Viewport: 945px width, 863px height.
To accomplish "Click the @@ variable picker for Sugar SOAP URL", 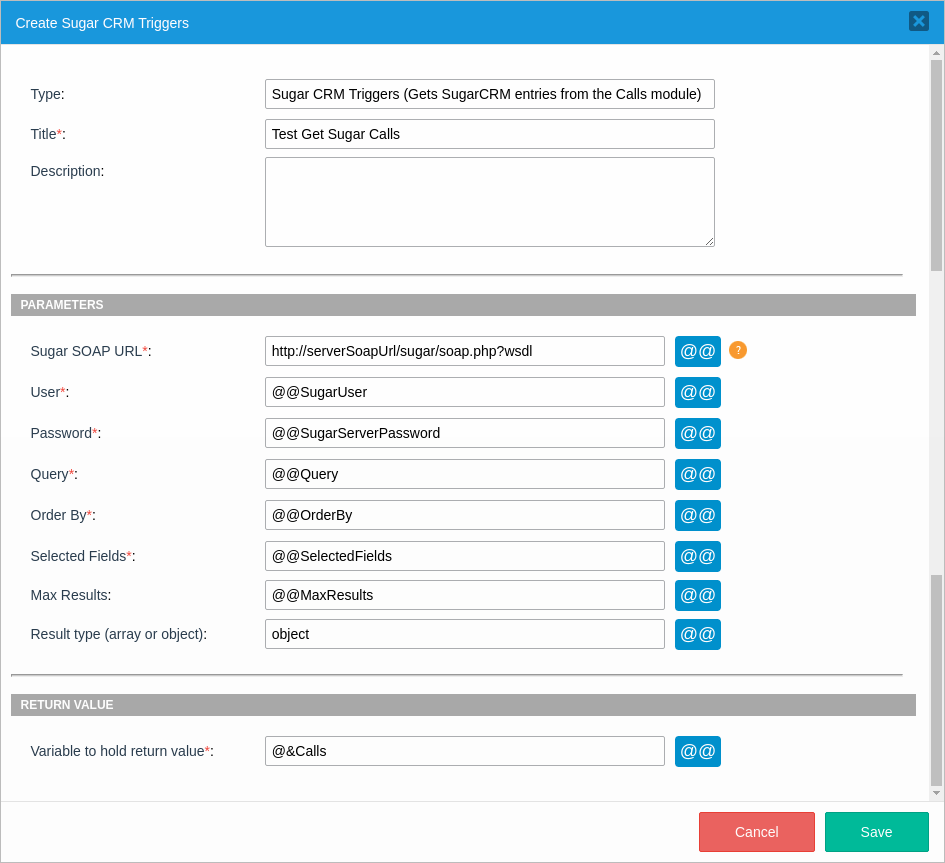I will click(x=697, y=351).
